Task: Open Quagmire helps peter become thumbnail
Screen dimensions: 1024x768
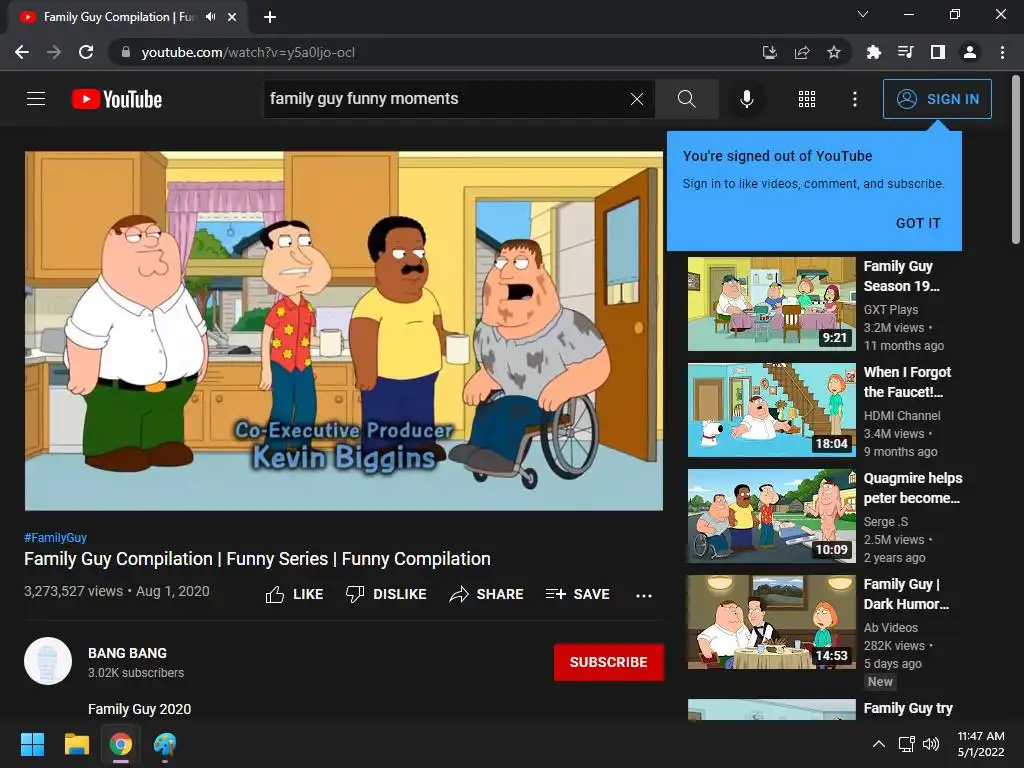Action: [x=771, y=516]
